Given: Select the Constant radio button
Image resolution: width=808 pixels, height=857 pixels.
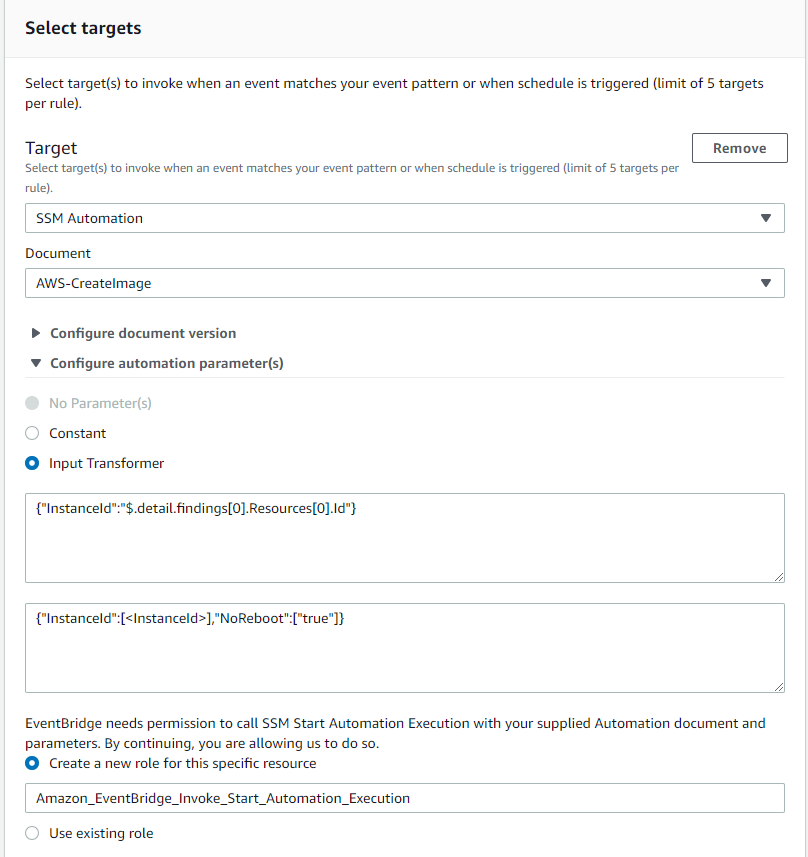Looking at the screenshot, I should pos(33,433).
